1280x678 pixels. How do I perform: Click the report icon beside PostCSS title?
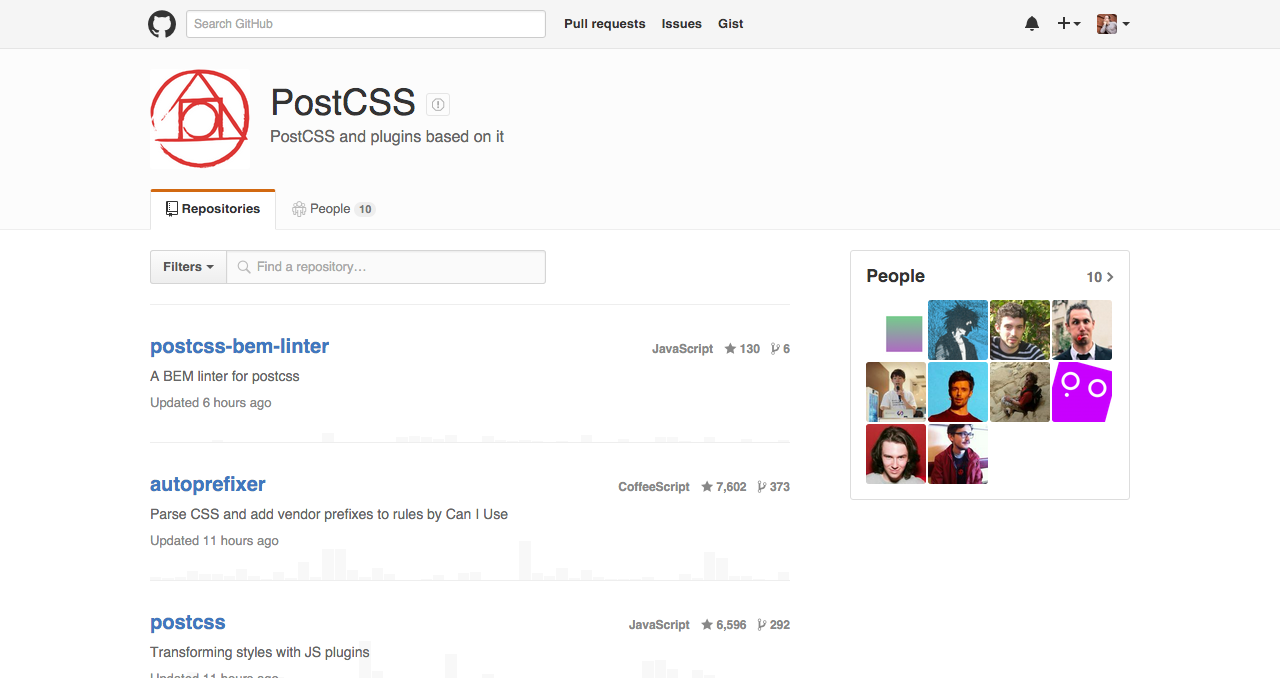pyautogui.click(x=438, y=104)
